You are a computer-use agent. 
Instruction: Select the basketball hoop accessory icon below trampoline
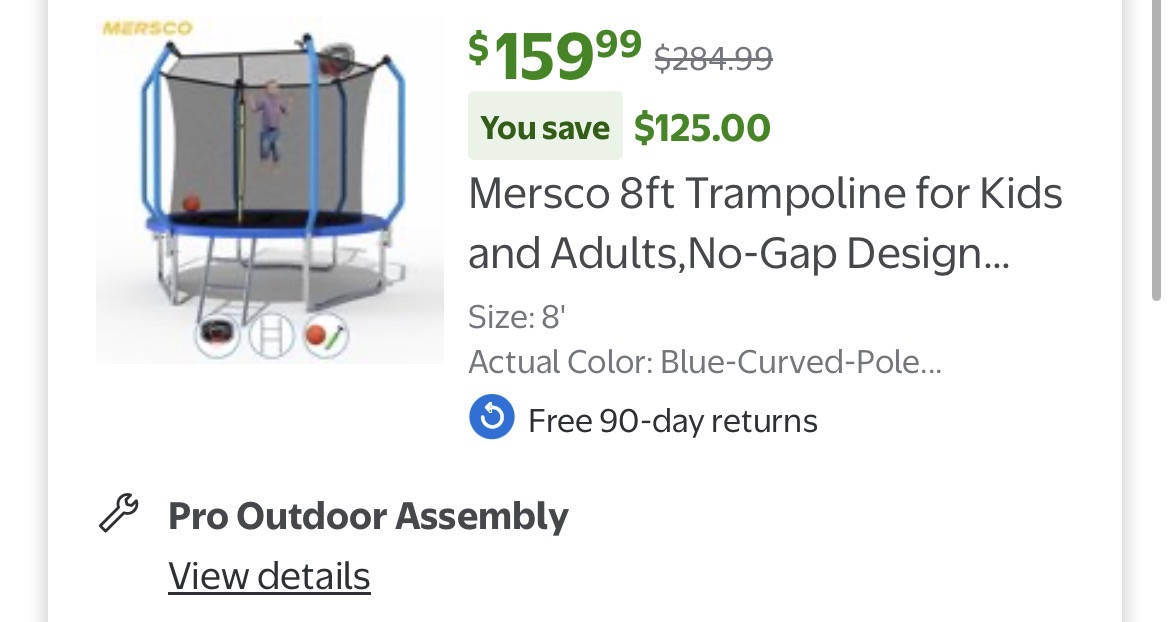(217, 335)
